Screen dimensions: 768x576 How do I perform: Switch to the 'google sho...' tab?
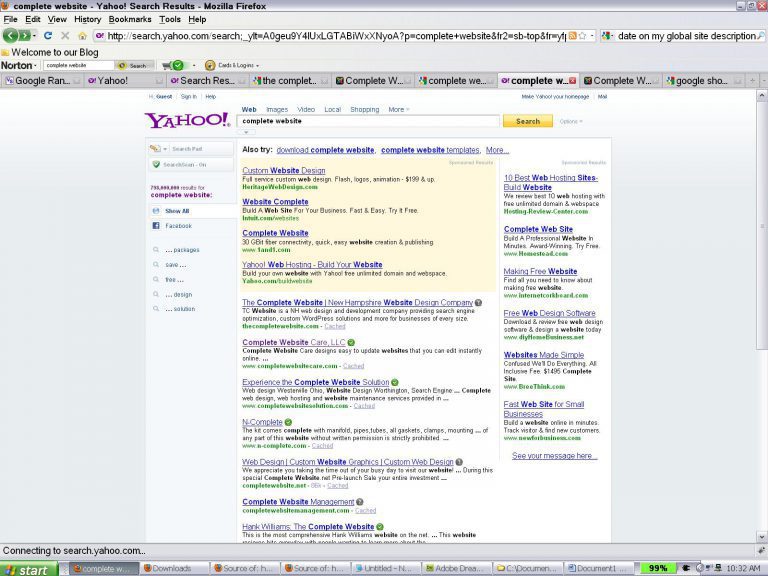703,81
